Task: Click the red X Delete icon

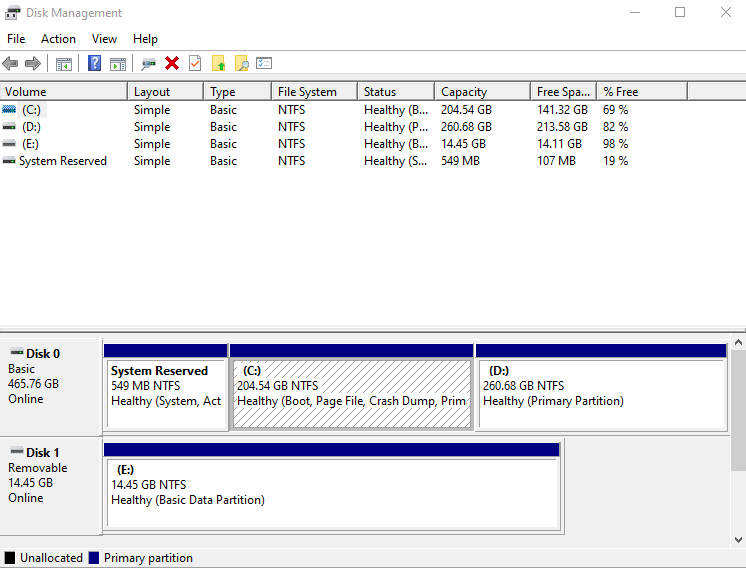Action: tap(172, 63)
